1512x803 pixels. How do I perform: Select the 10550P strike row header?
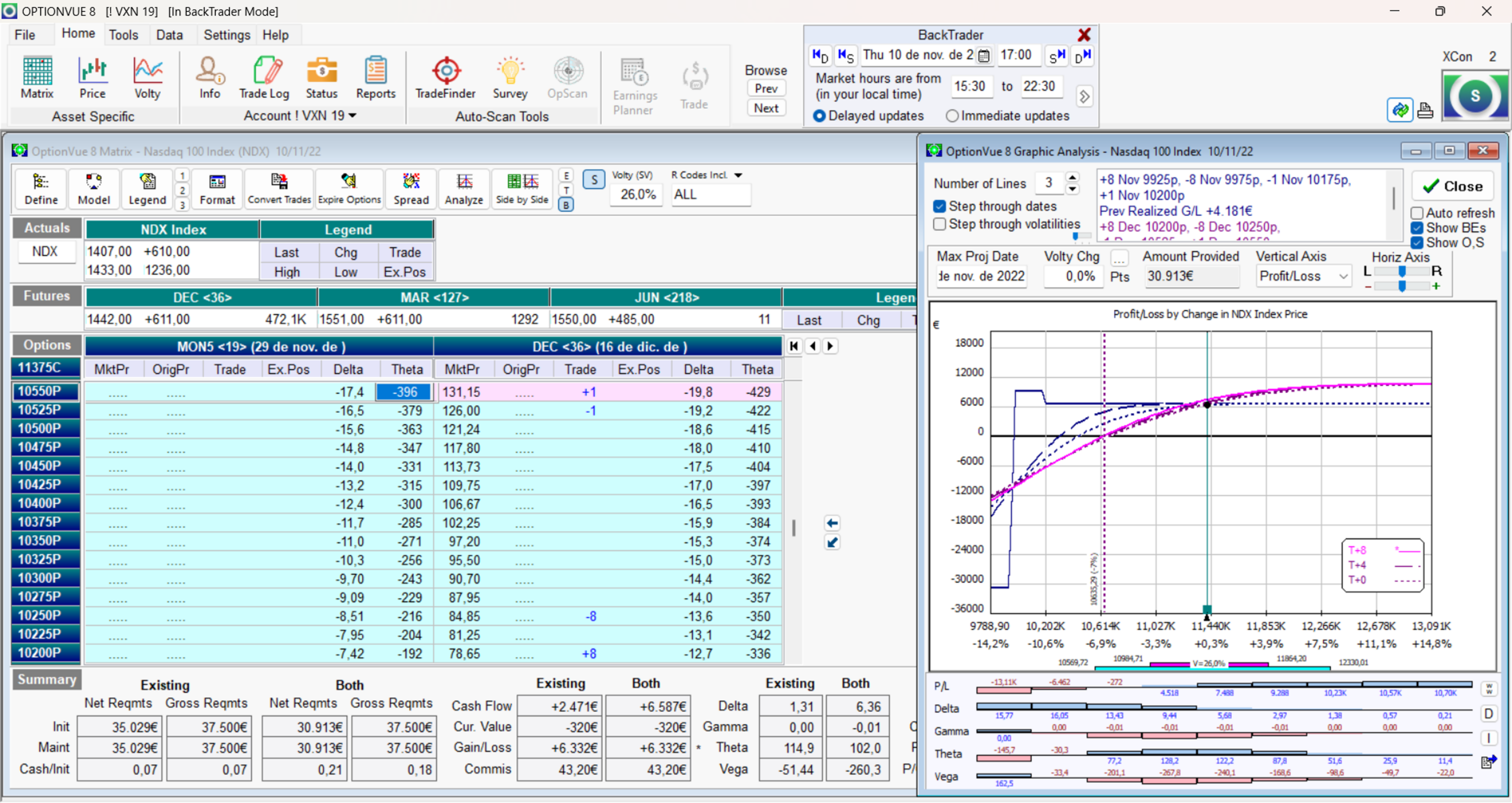pos(46,392)
